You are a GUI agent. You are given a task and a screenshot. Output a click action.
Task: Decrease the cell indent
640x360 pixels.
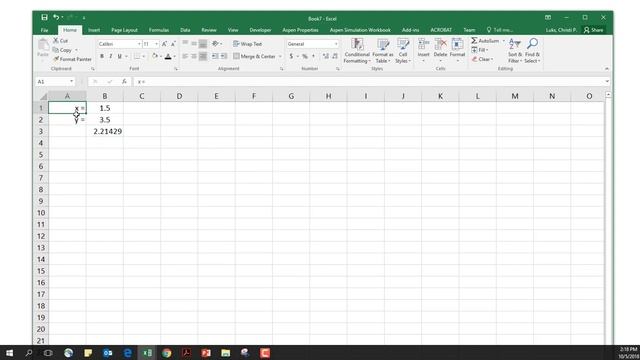pos(215,56)
